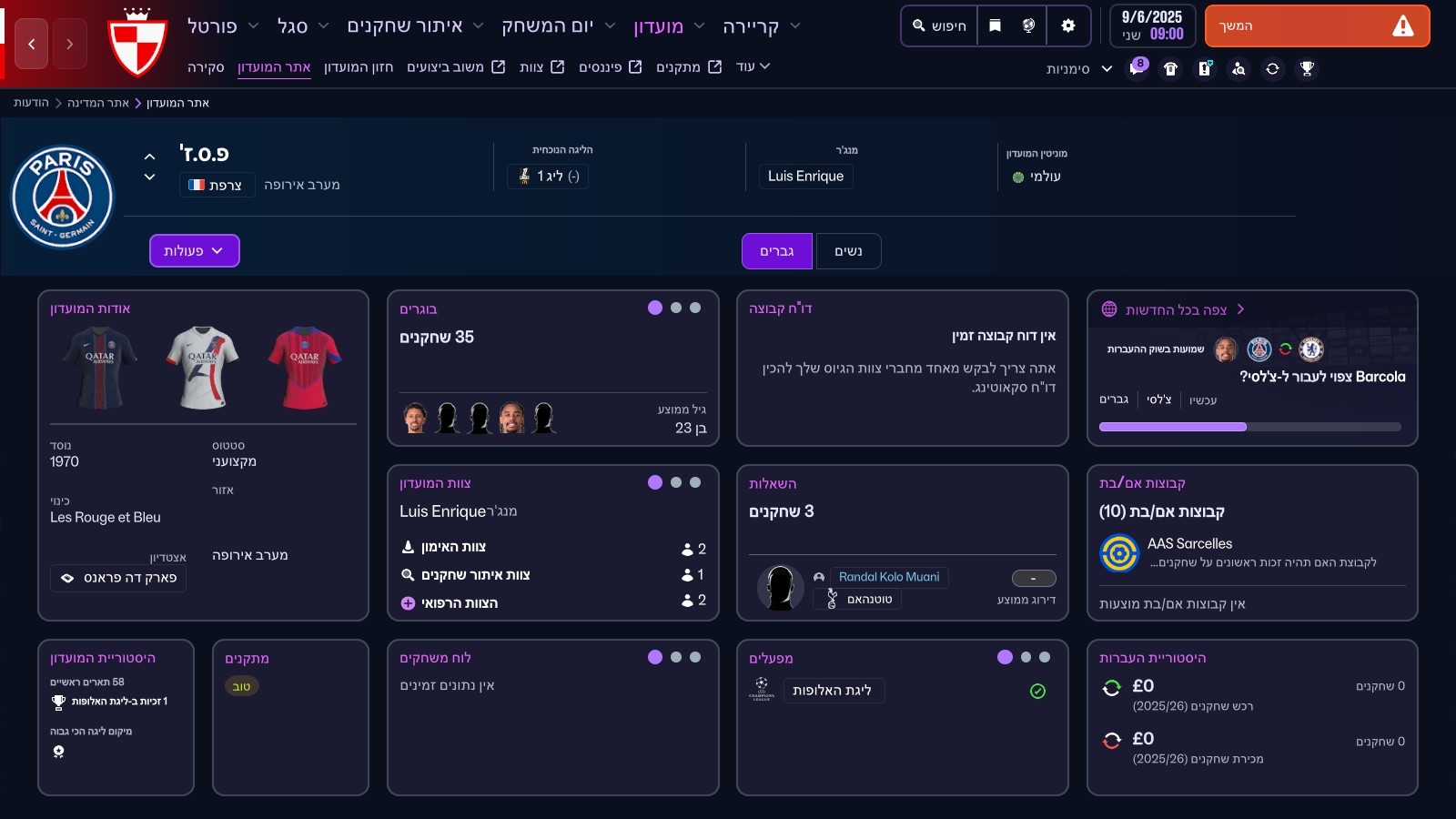This screenshot has width=1456, height=819.
Task: Select גברים (men) team toggle
Action: 777,251
